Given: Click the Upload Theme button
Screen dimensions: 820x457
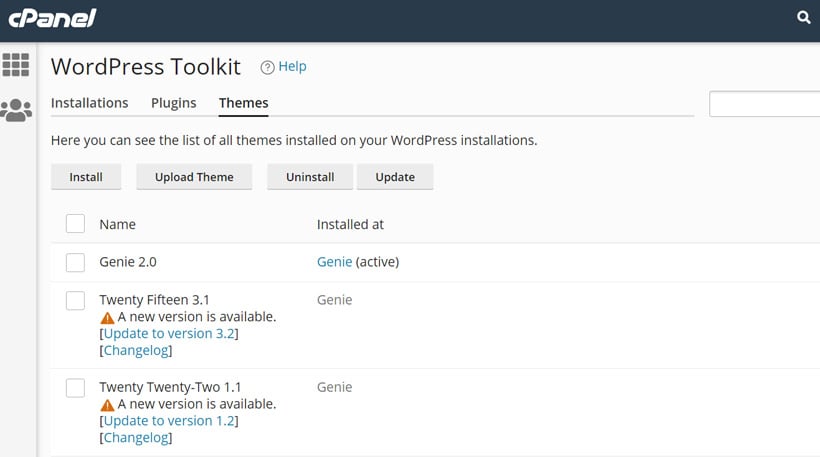Looking at the screenshot, I should click(194, 177).
